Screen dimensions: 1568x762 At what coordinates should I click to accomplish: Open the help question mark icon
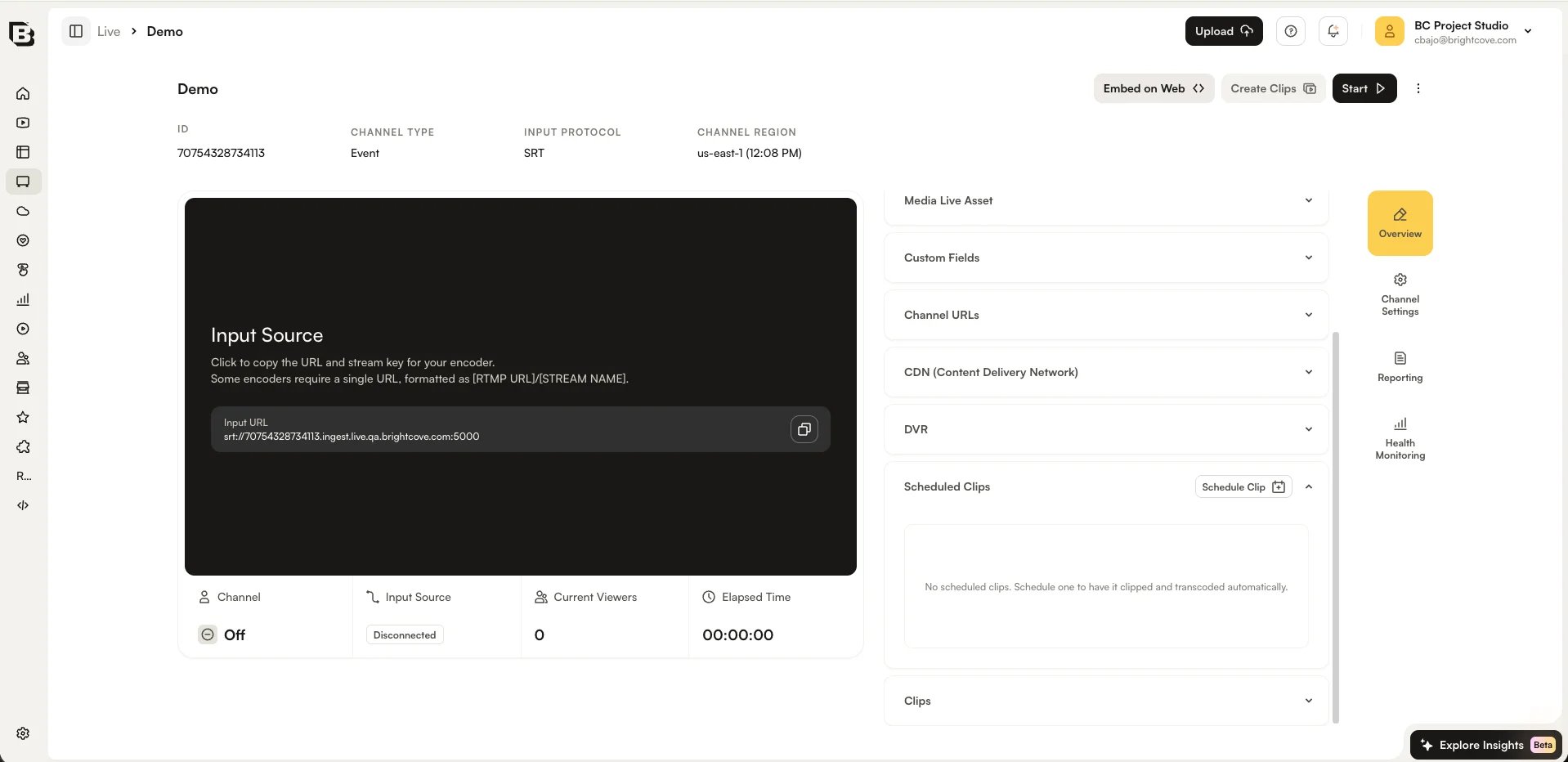point(1291,31)
